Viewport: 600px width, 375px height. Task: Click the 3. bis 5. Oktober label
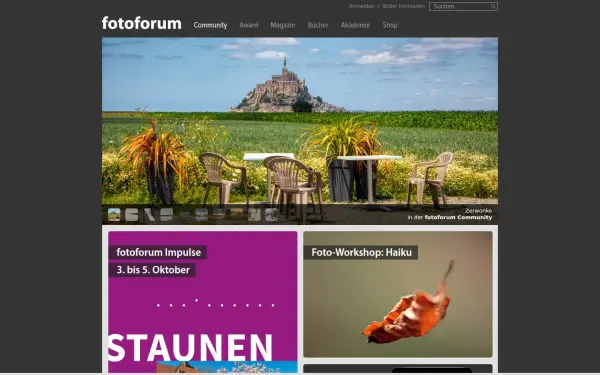click(153, 270)
